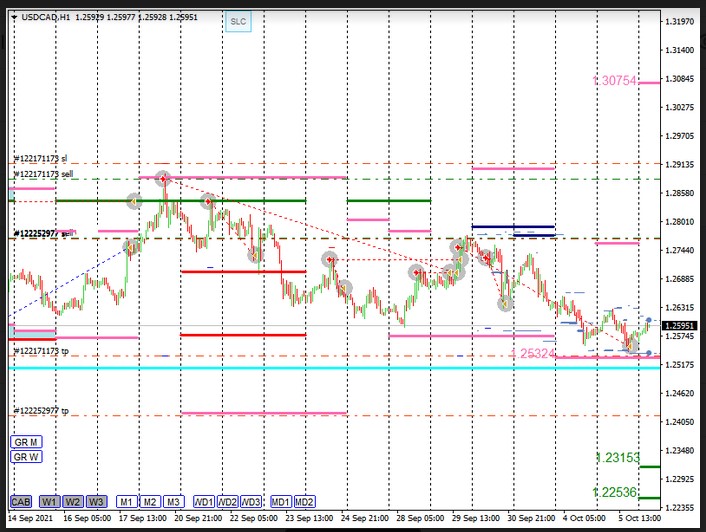
Task: Select the WD1 button
Action: pos(204,501)
